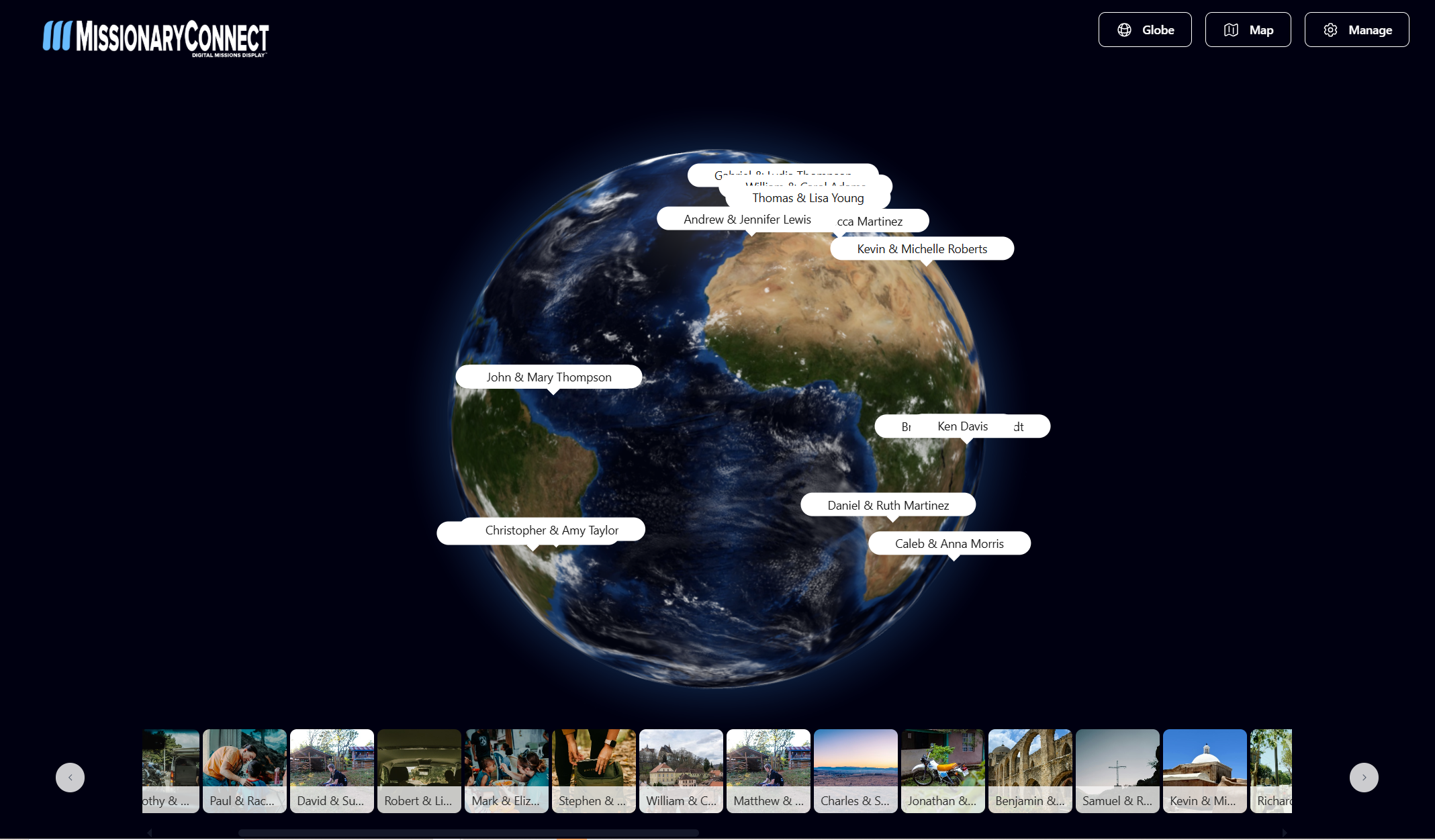Open the Ken Davis missionary popup
This screenshot has height=840, width=1435.
coord(962,426)
